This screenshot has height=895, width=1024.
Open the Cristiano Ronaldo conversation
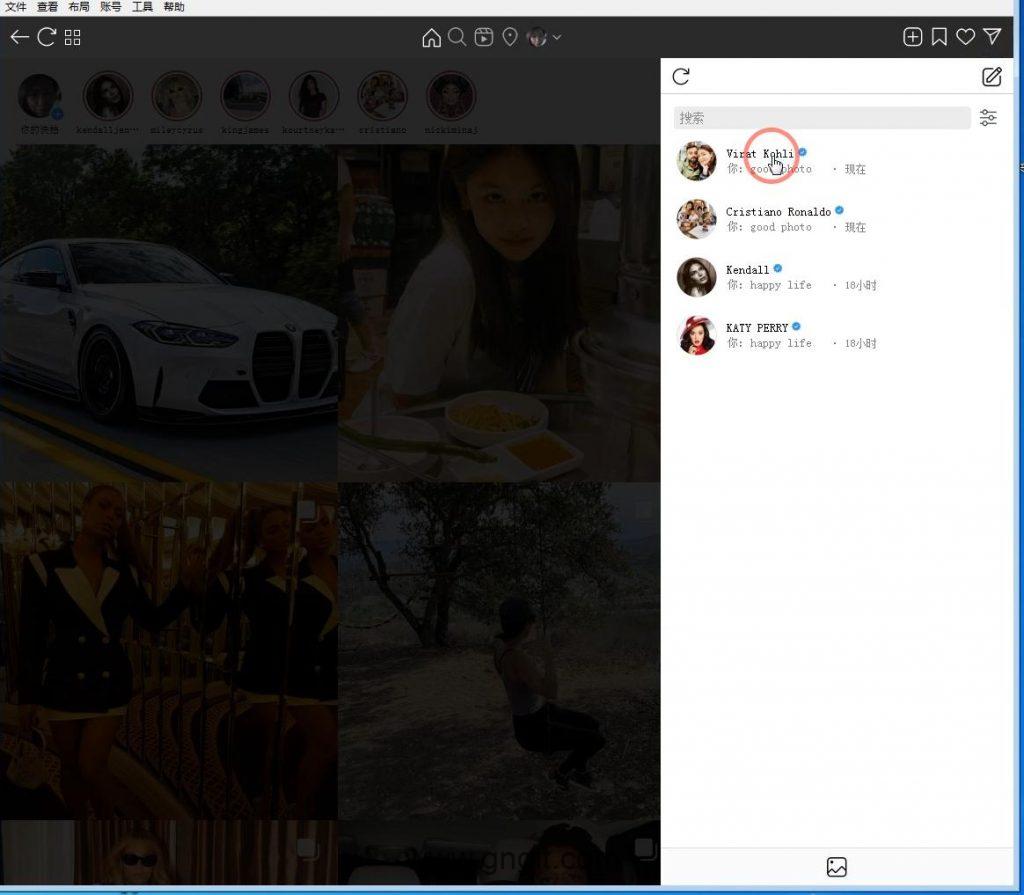(780, 219)
